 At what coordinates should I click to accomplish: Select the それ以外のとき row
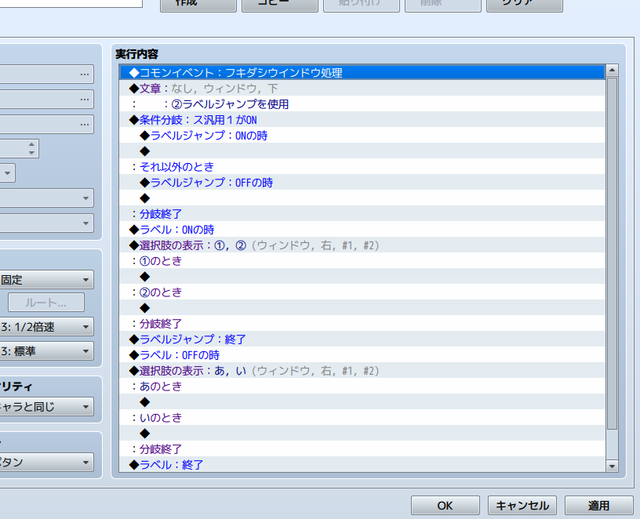pyautogui.click(x=362, y=166)
